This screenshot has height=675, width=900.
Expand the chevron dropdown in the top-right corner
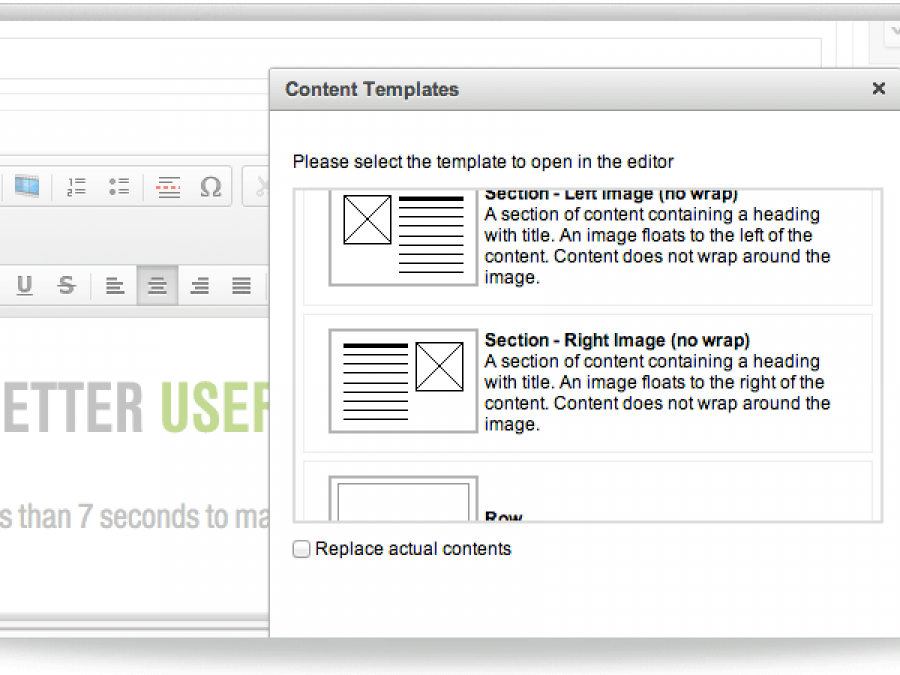[x=892, y=32]
